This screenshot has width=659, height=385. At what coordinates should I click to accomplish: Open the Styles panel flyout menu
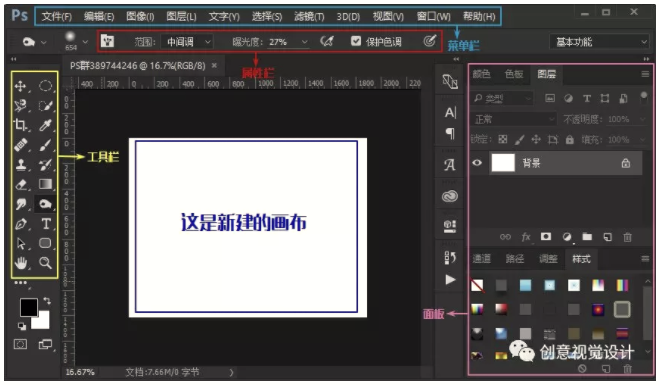[645, 258]
